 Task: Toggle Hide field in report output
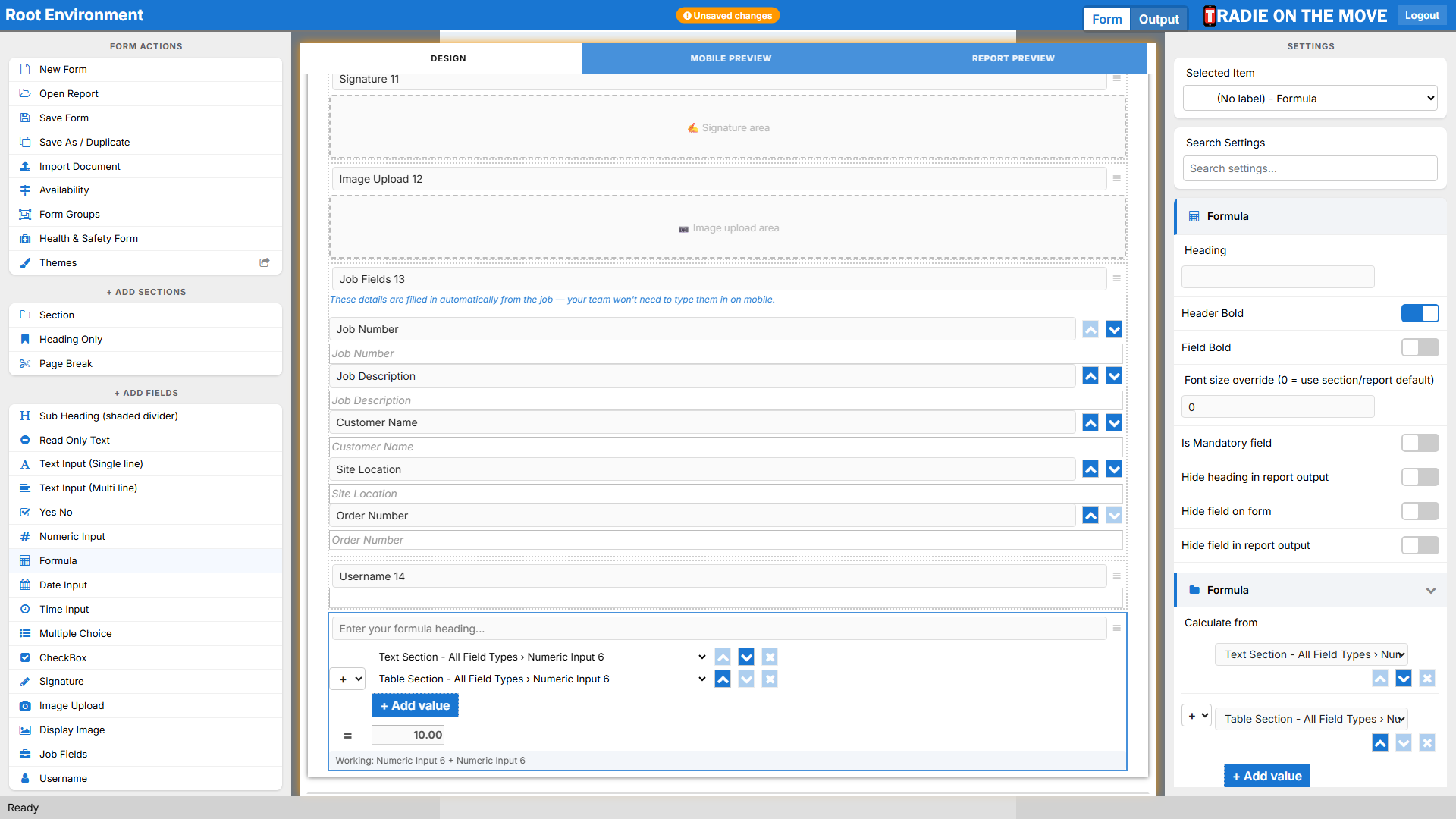tap(1420, 545)
